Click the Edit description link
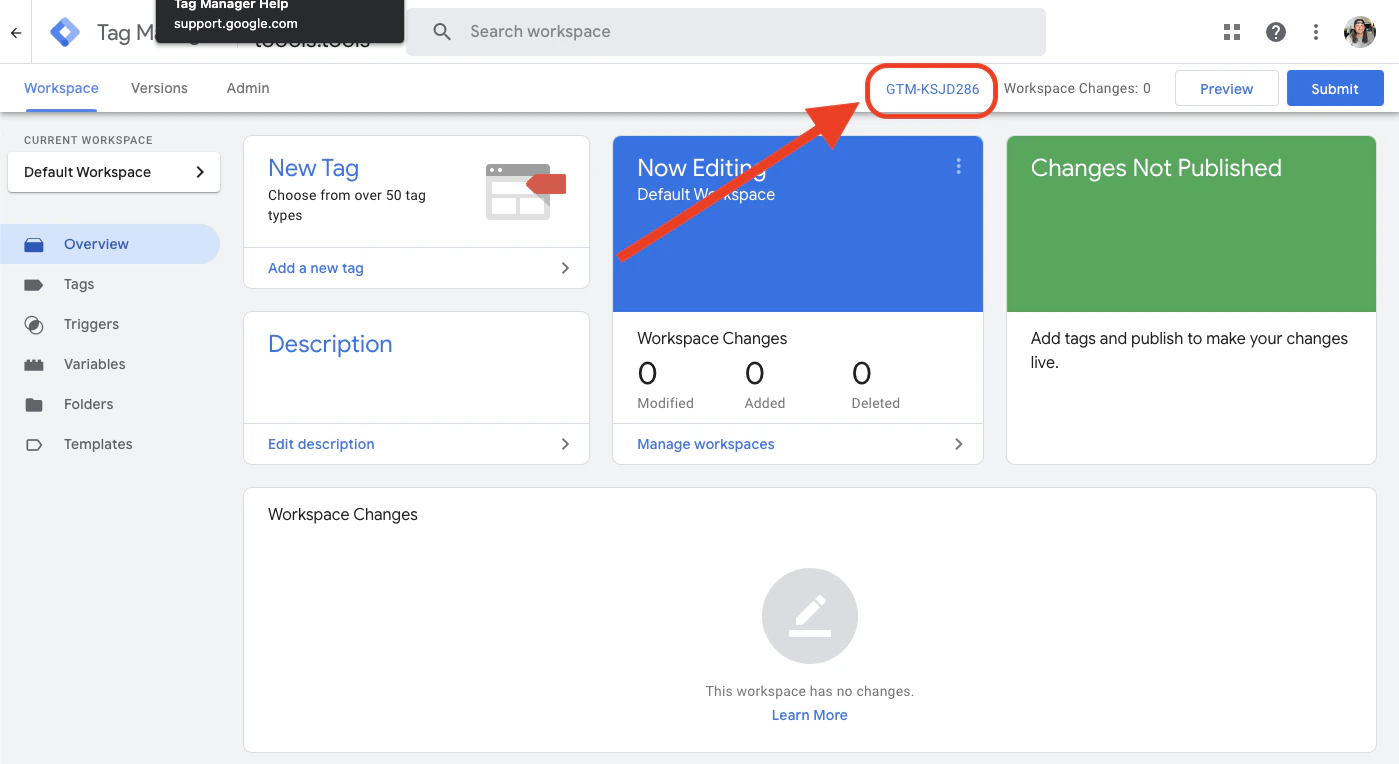Image resolution: width=1399 pixels, height=764 pixels. click(321, 444)
